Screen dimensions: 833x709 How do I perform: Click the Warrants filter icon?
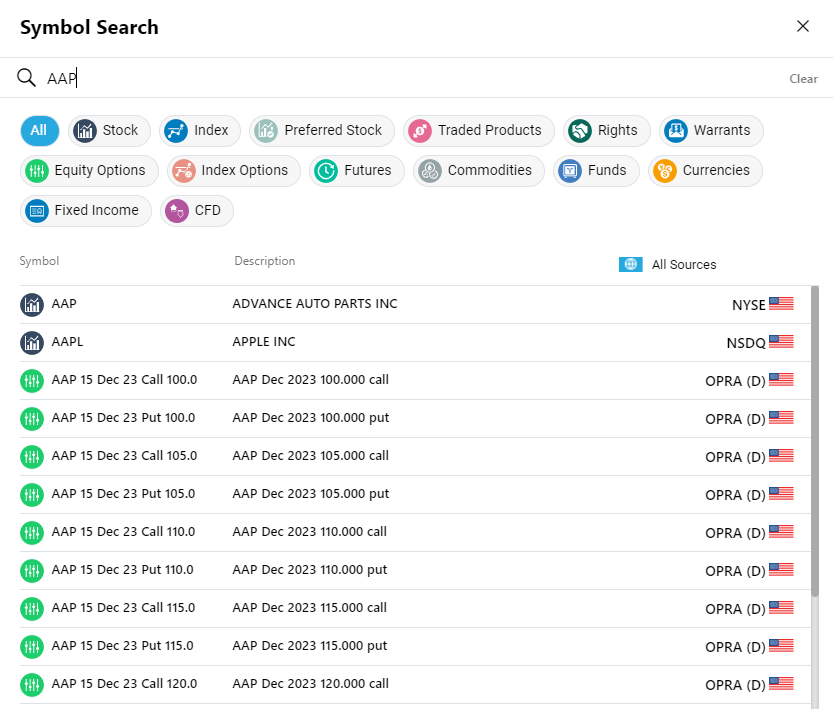click(676, 131)
